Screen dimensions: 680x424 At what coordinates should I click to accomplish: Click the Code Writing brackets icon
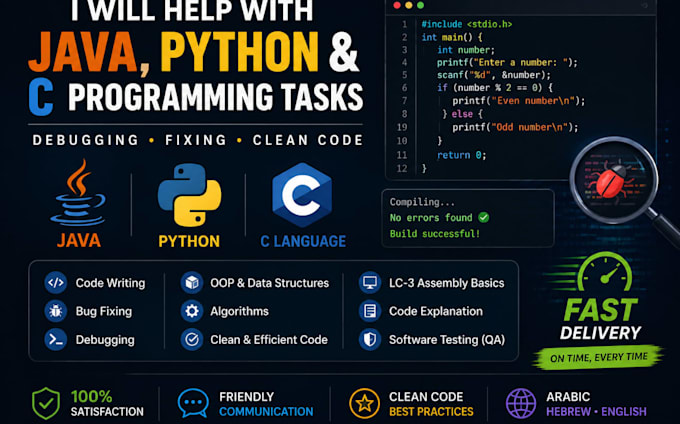[x=56, y=283]
